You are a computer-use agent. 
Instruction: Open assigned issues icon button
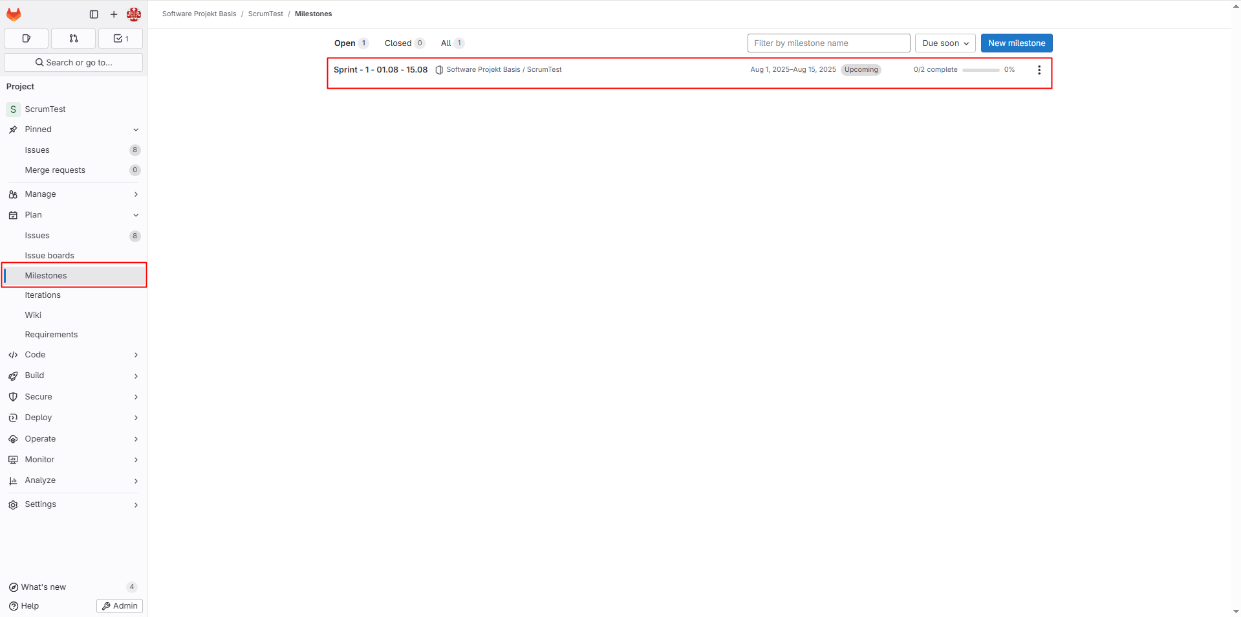tap(26, 39)
